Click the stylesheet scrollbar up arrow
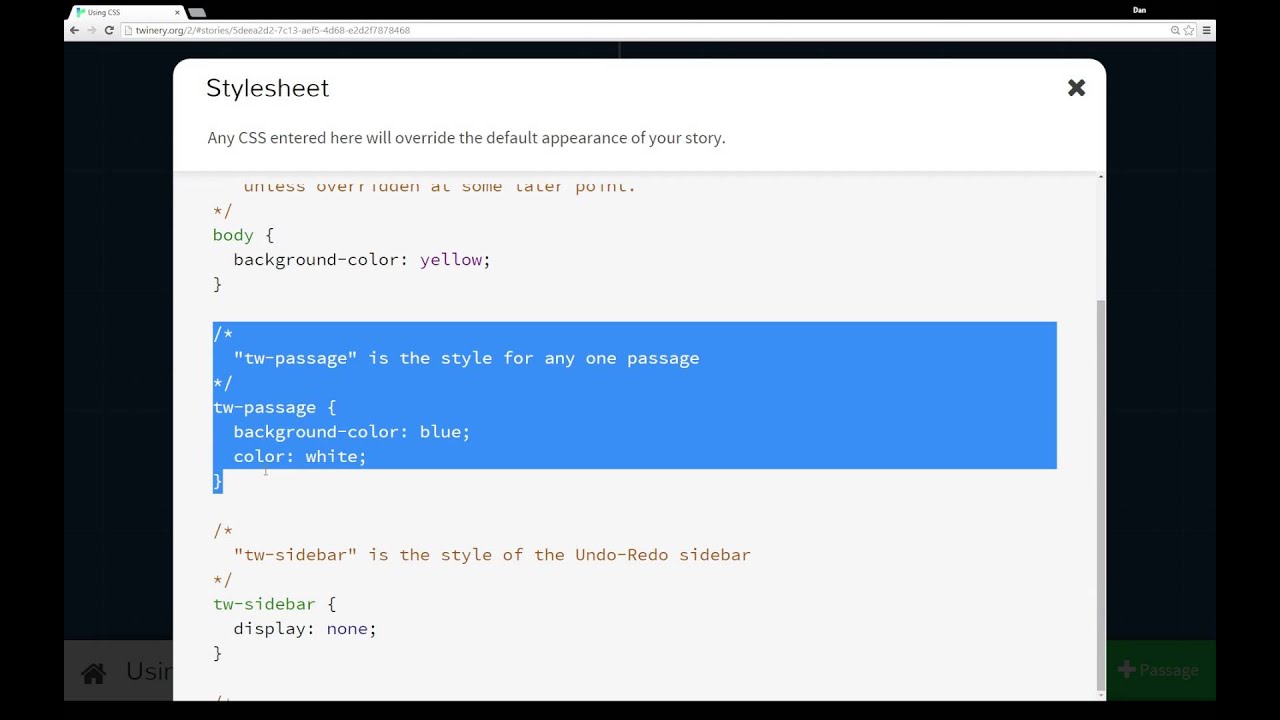Image resolution: width=1280 pixels, height=720 pixels. tap(1101, 177)
